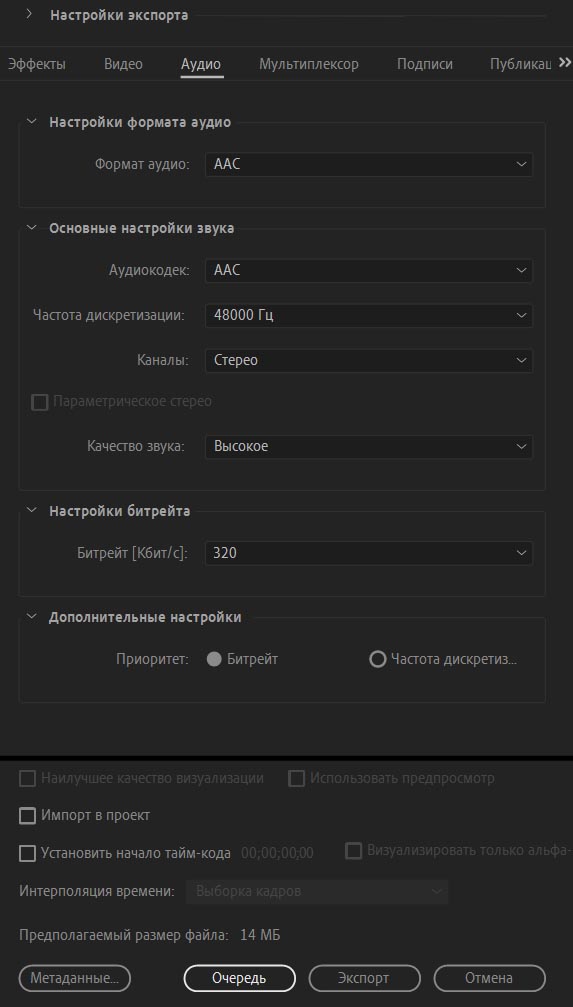The image size is (573, 1007).
Task: Click the Экспорт button
Action: [x=364, y=978]
